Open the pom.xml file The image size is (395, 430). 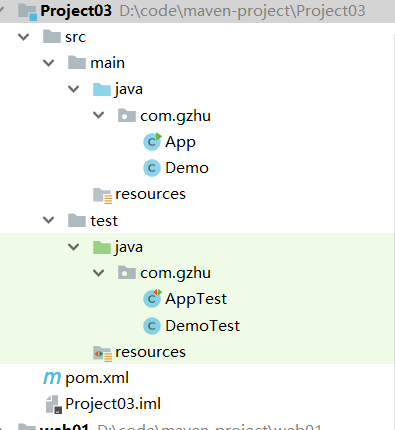(97, 379)
